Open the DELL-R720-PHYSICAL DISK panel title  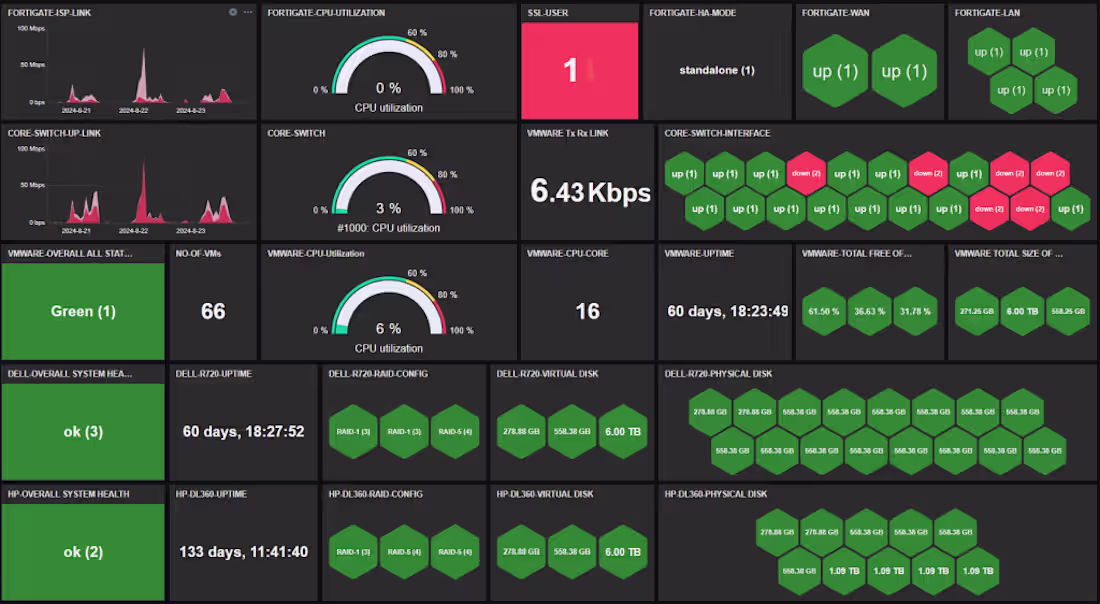click(718, 374)
